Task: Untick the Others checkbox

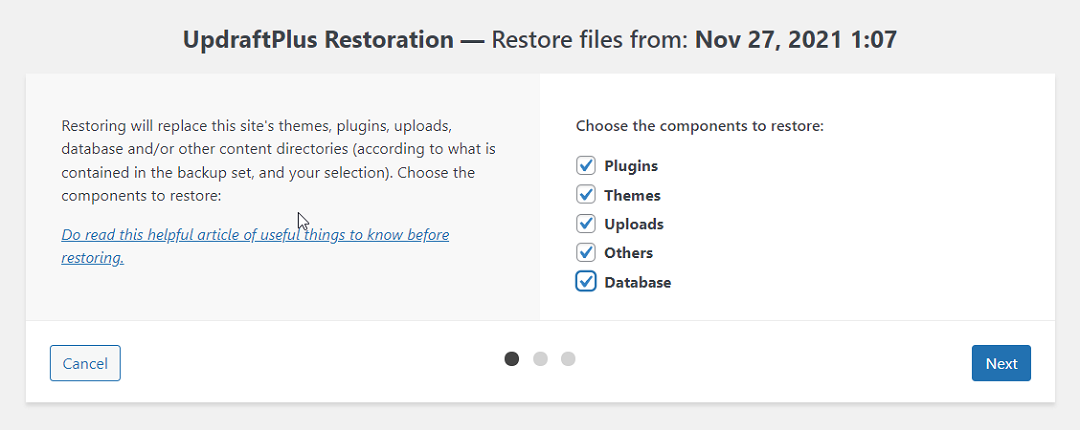Action: pos(586,253)
